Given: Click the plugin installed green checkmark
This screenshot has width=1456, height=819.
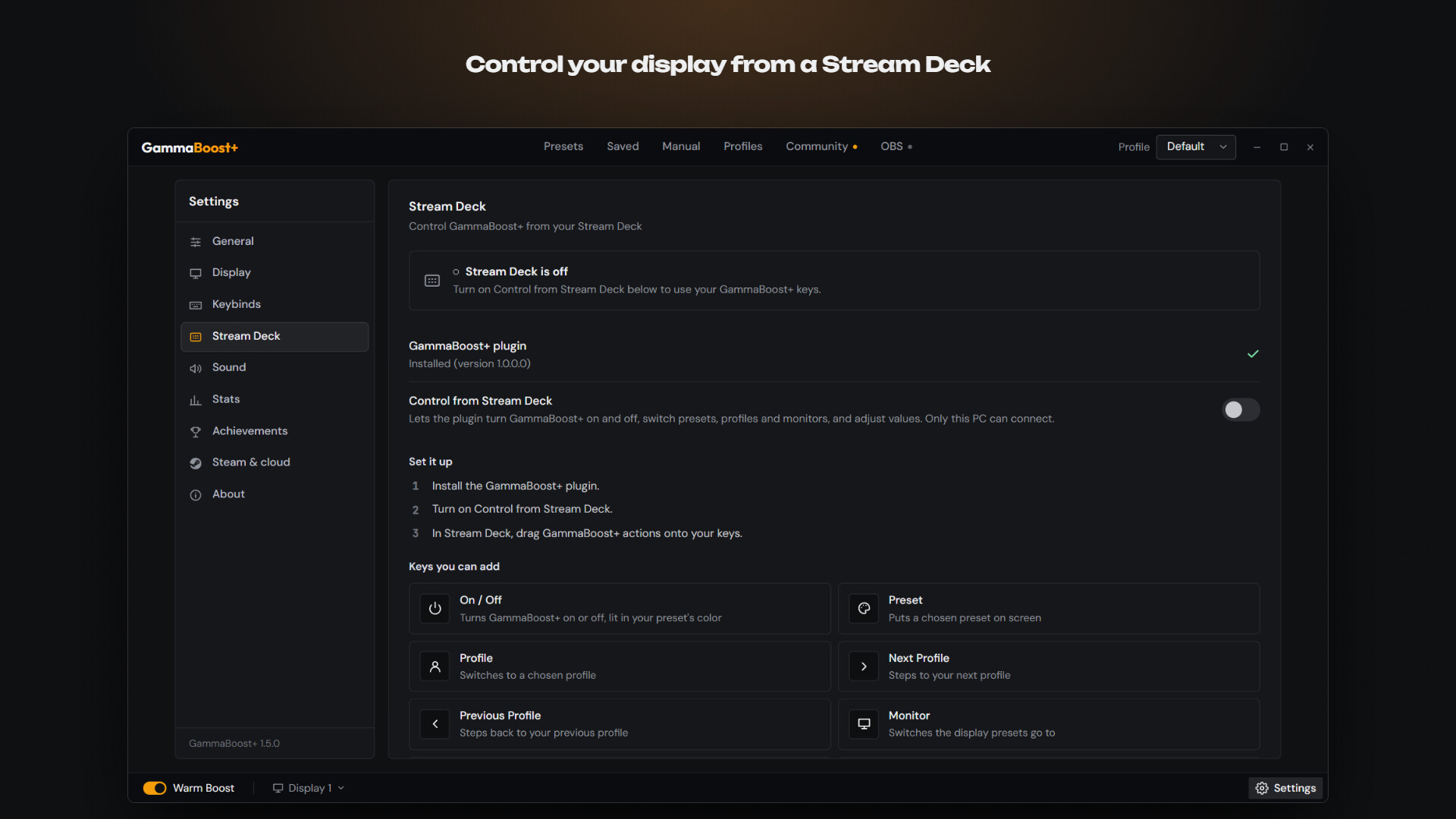Looking at the screenshot, I should coord(1253,354).
